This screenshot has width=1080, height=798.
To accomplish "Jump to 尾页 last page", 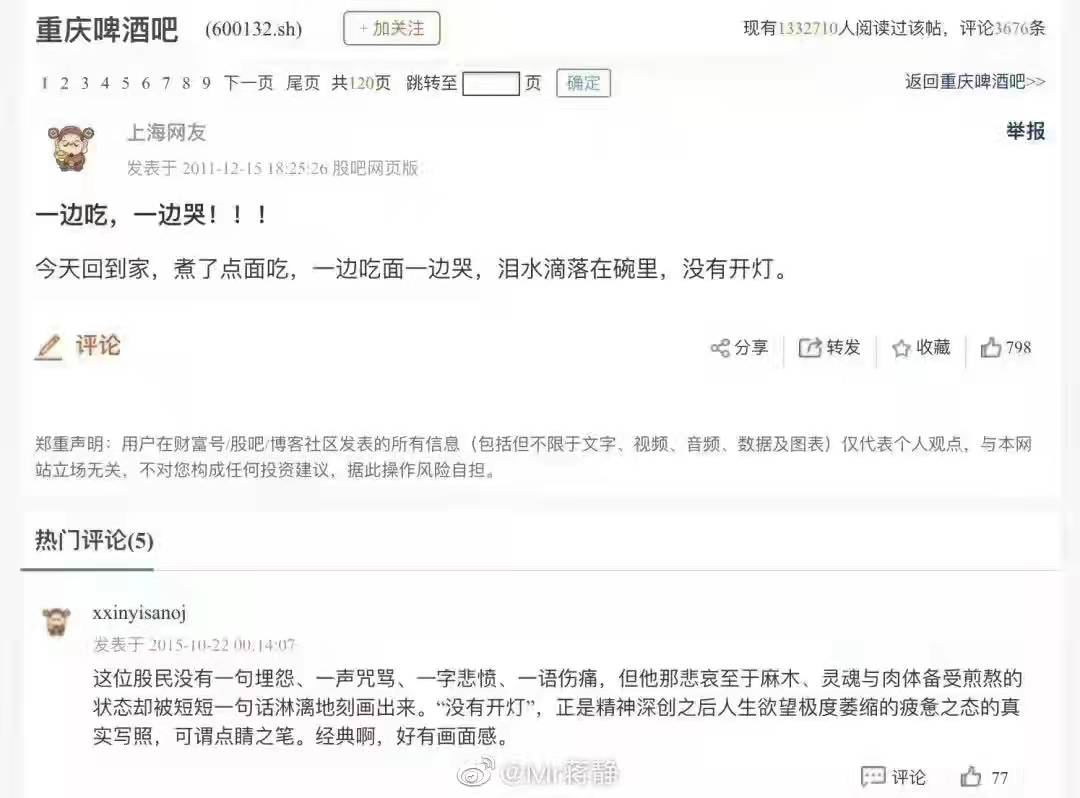I will pyautogui.click(x=303, y=83).
